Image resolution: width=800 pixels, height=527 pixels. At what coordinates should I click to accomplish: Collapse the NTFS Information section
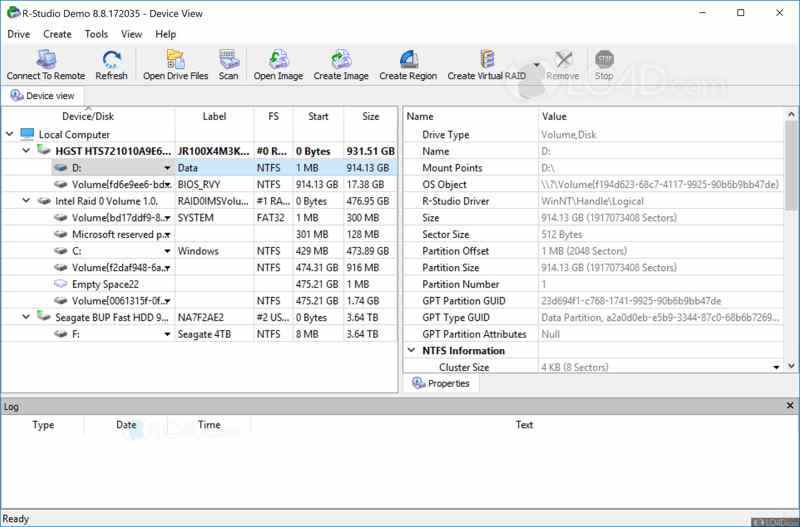[x=411, y=351]
